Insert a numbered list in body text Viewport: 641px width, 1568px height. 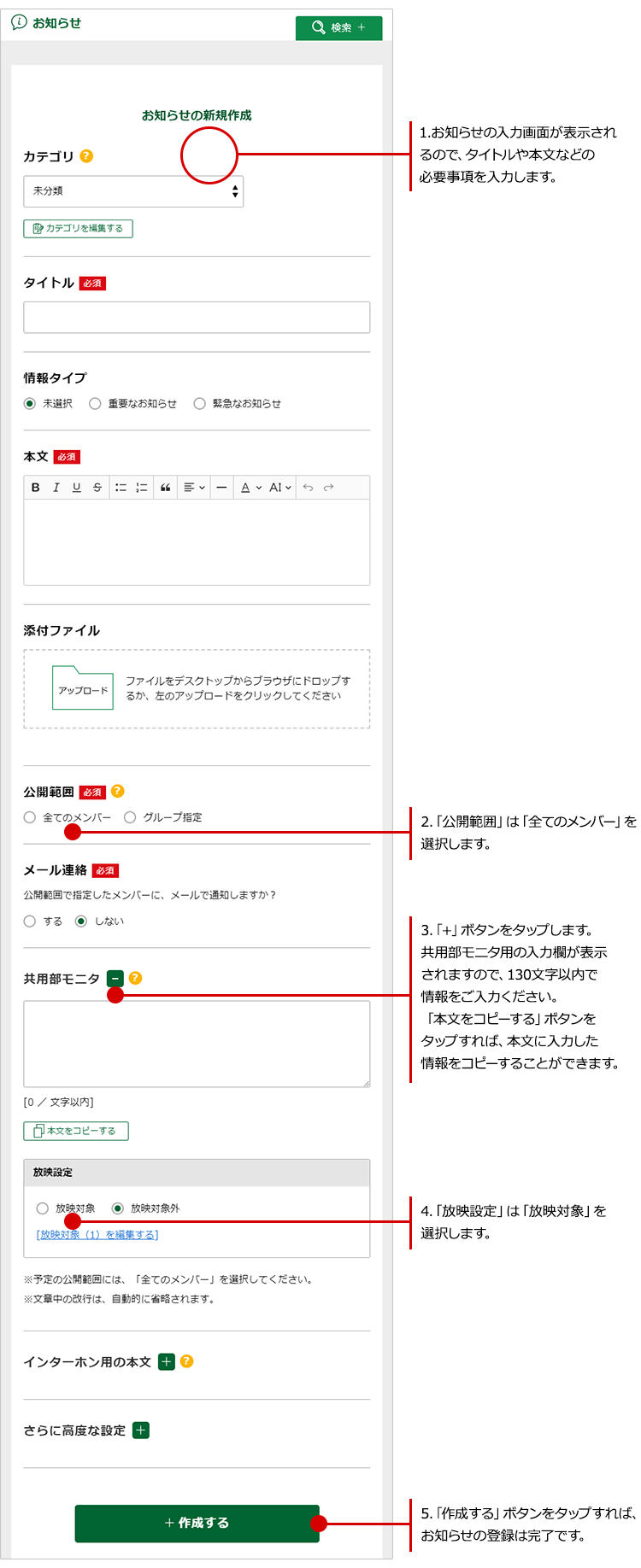coord(142,488)
